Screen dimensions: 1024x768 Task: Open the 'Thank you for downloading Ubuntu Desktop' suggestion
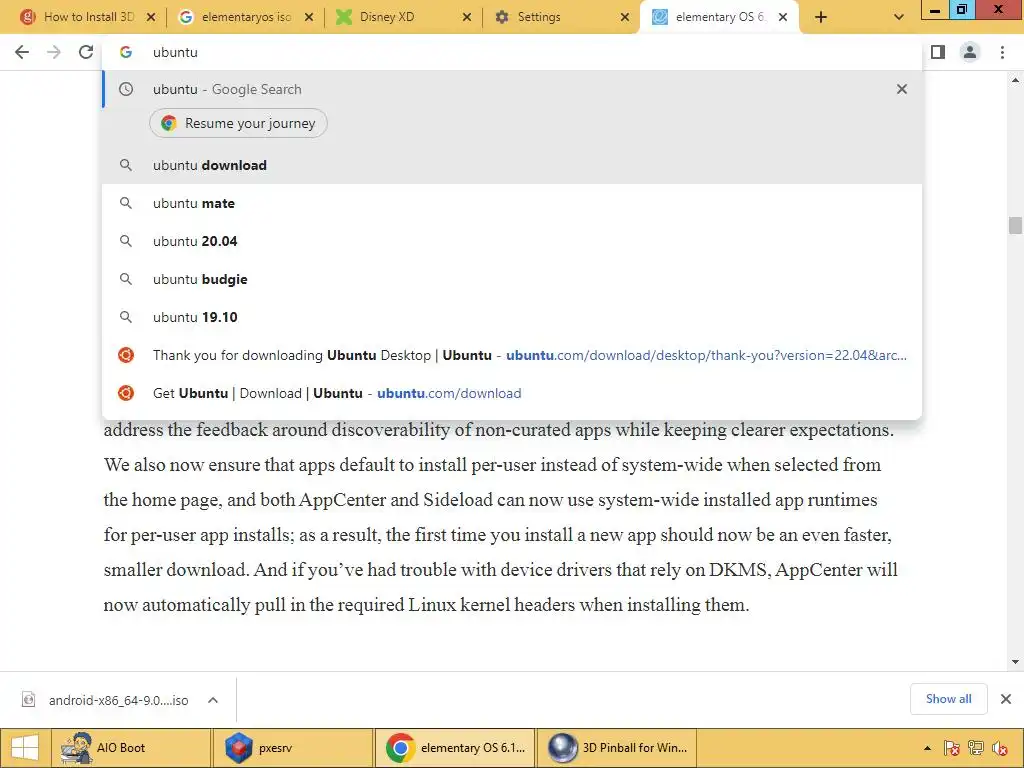(512, 355)
